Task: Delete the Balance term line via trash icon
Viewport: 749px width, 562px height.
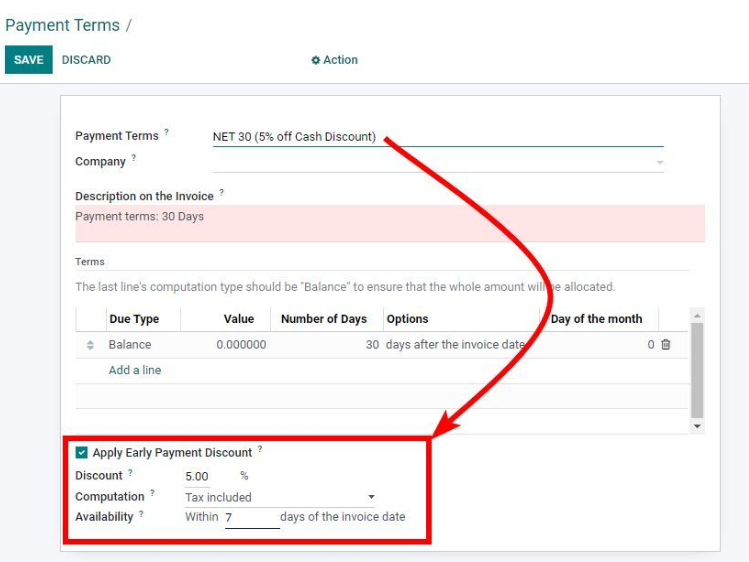Action: coord(666,344)
